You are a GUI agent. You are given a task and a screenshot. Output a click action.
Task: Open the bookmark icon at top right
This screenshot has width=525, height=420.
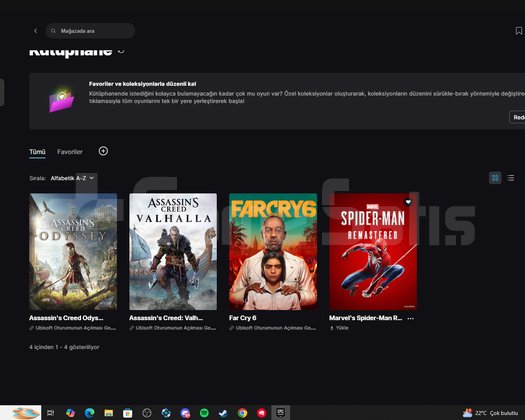coord(519,31)
